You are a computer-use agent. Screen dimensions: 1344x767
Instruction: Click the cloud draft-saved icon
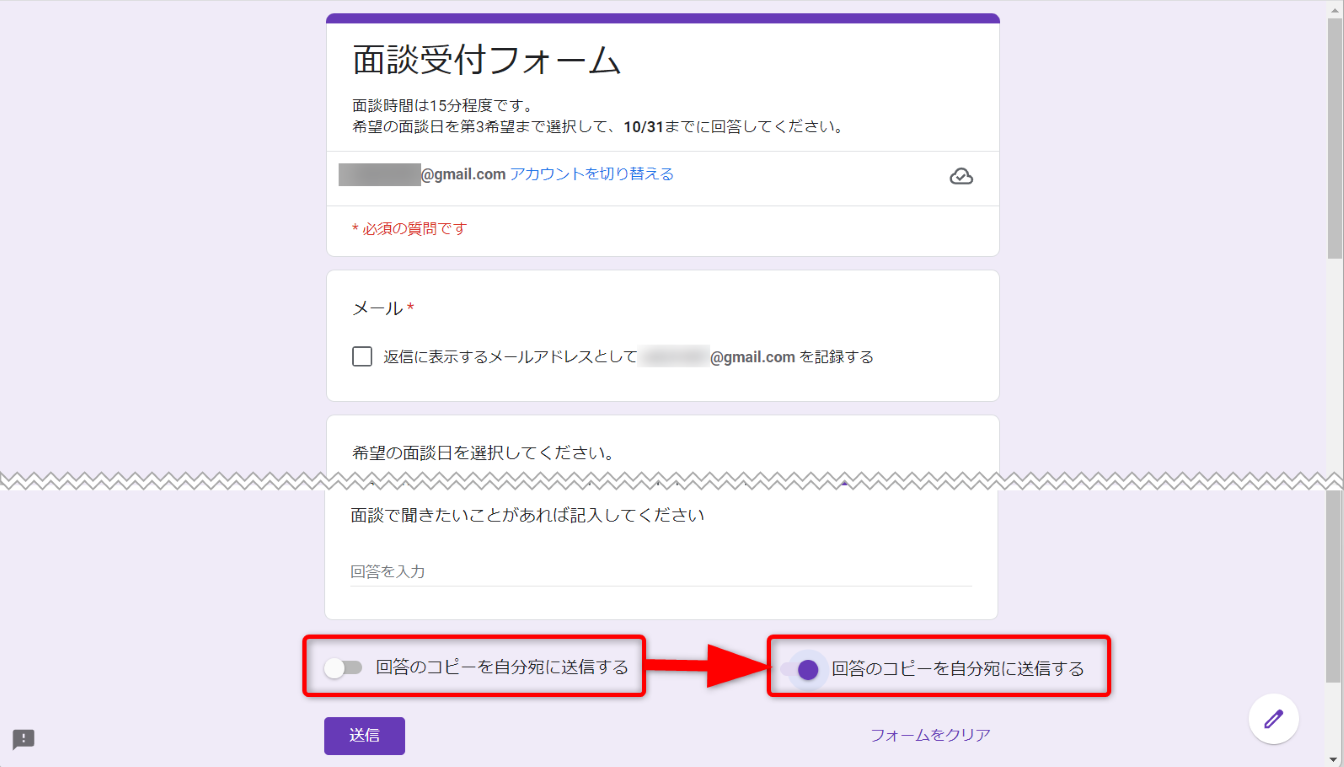(x=961, y=177)
